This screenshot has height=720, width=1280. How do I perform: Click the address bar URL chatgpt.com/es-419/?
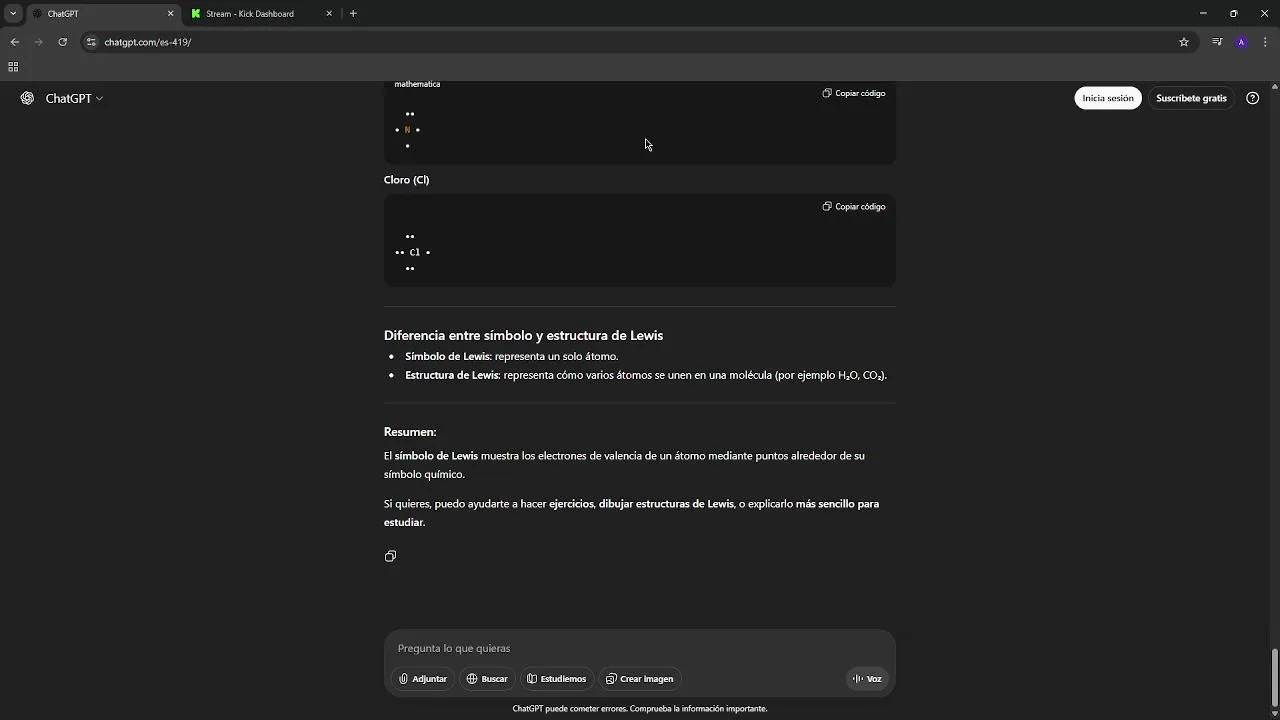(x=148, y=42)
